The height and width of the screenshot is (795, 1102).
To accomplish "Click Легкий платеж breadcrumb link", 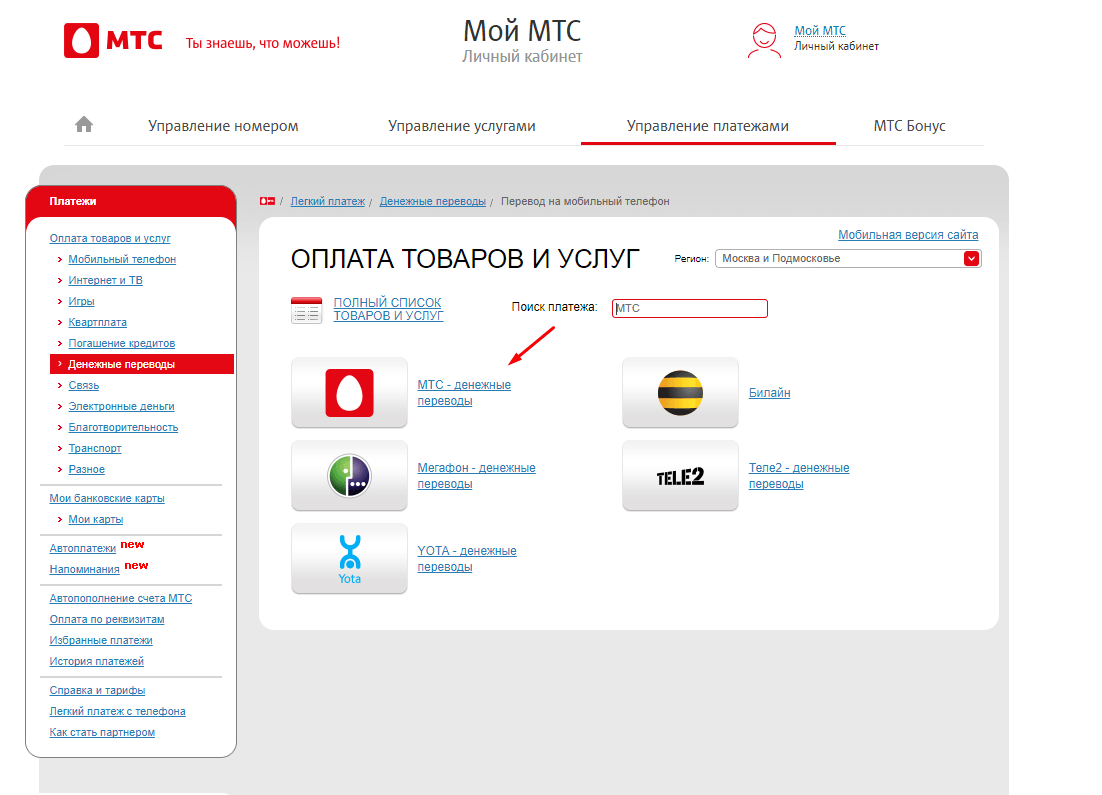I will [x=328, y=201].
